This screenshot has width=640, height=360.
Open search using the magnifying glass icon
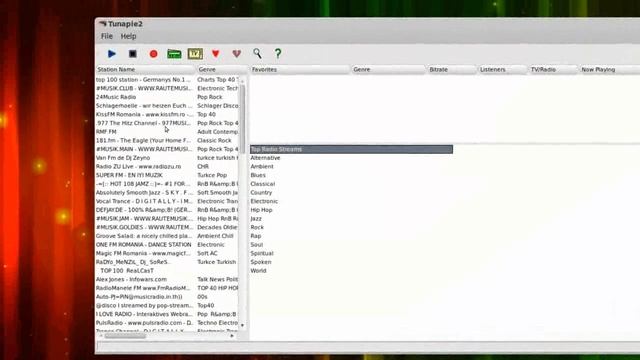pyautogui.click(x=257, y=53)
